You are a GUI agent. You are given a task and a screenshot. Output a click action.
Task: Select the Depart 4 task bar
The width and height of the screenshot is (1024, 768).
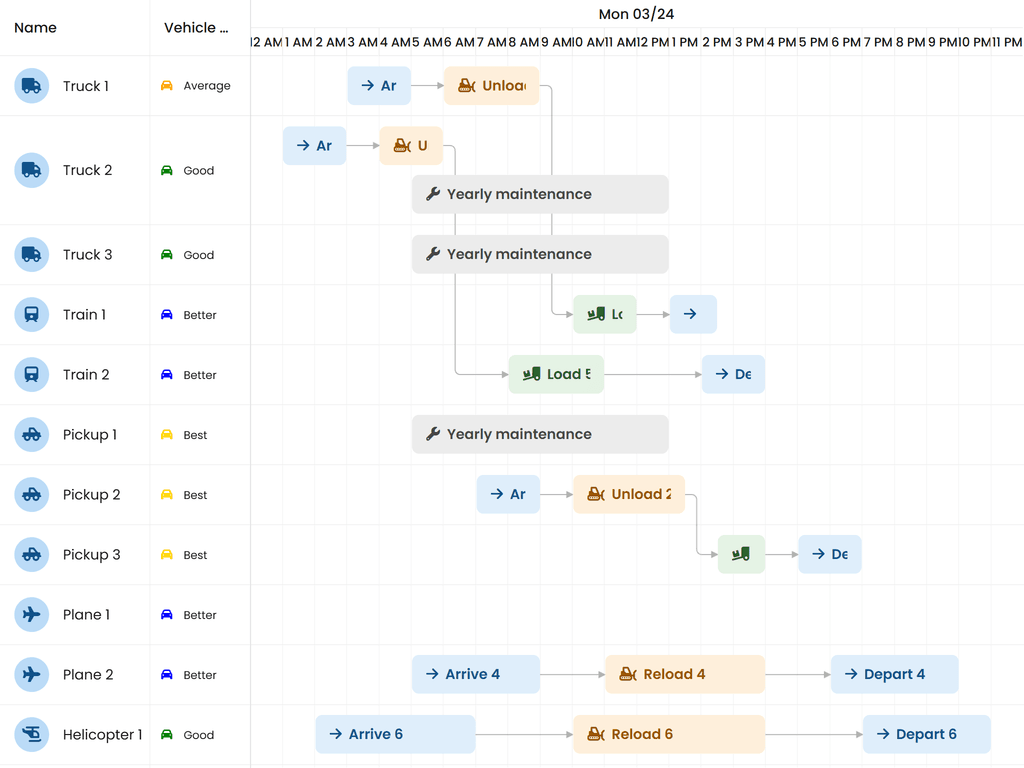pyautogui.click(x=894, y=674)
